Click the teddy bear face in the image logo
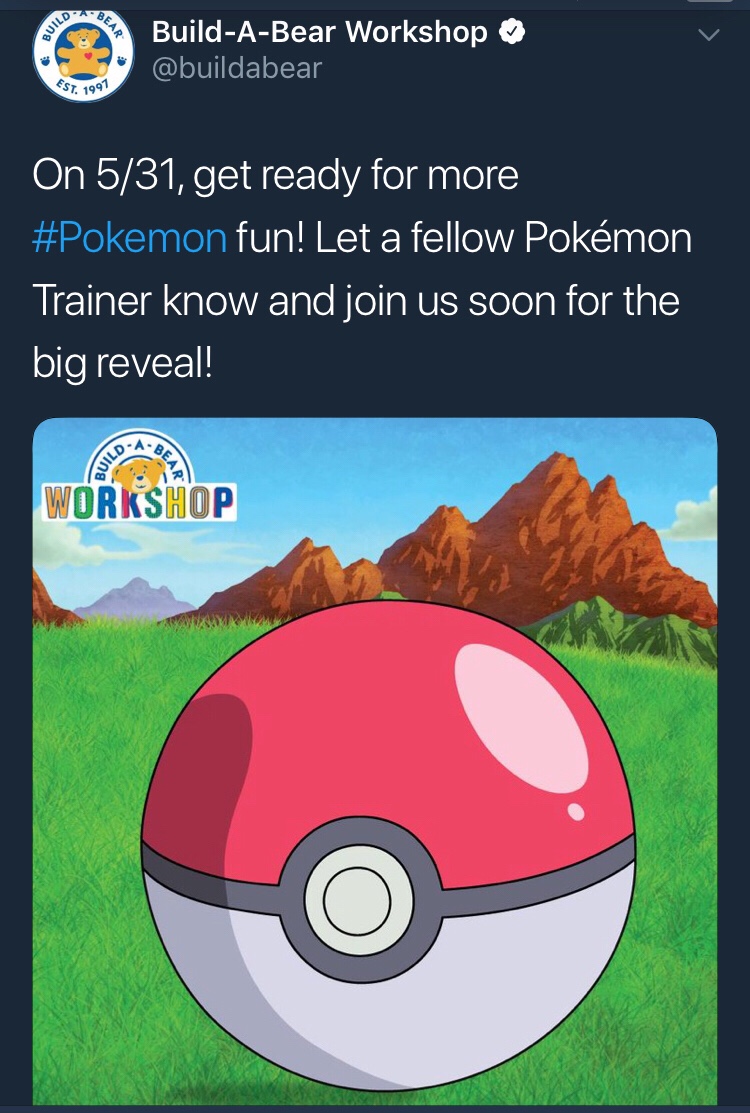This screenshot has height=1113, width=750. (139, 474)
